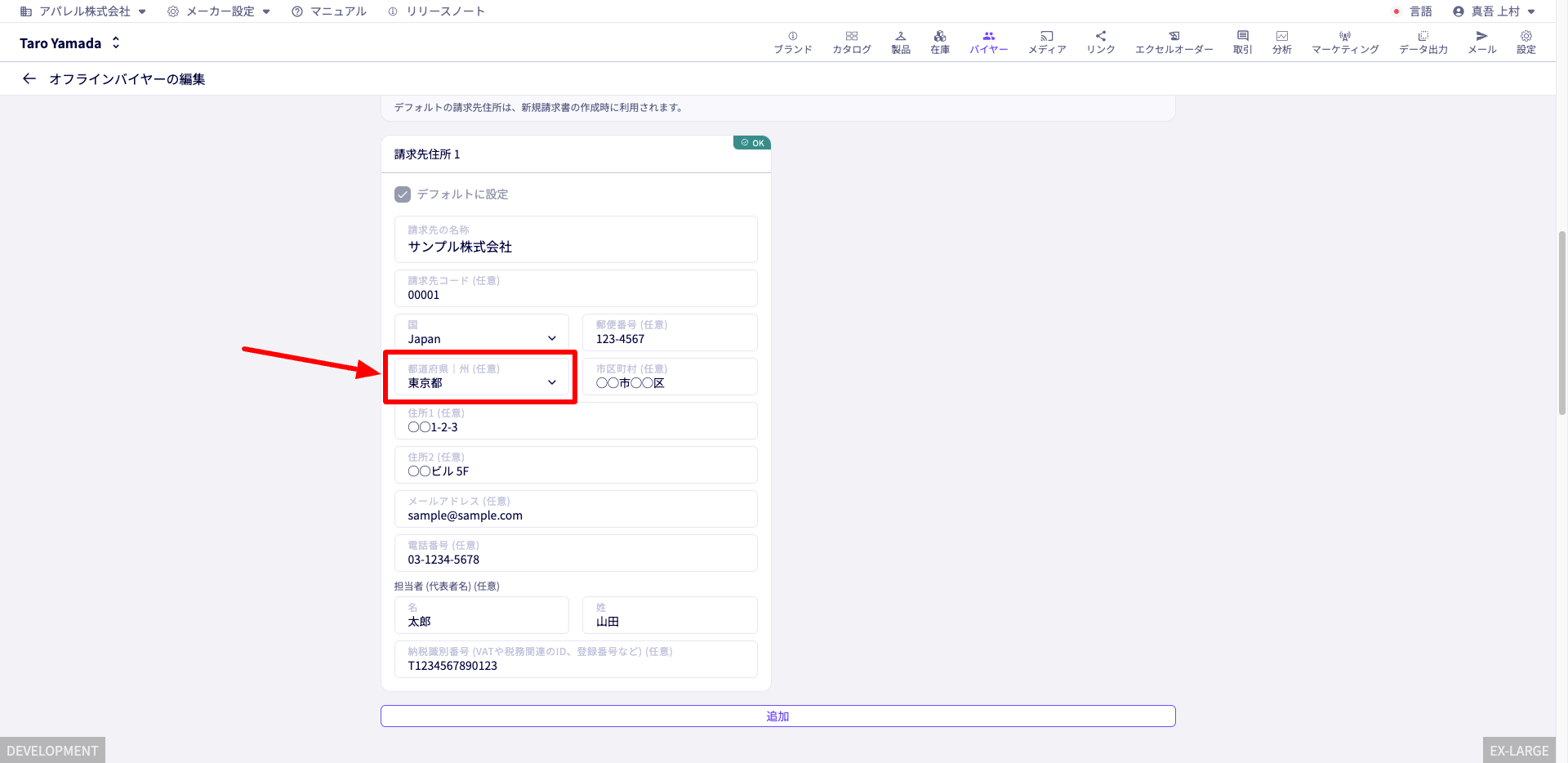Open エクセルオーダー (Excel order) page

(1174, 42)
